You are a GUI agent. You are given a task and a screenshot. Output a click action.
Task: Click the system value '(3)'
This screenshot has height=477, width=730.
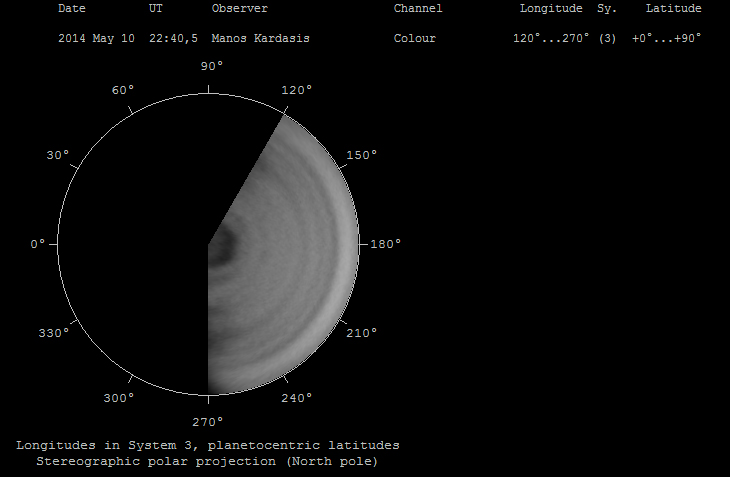tap(607, 38)
